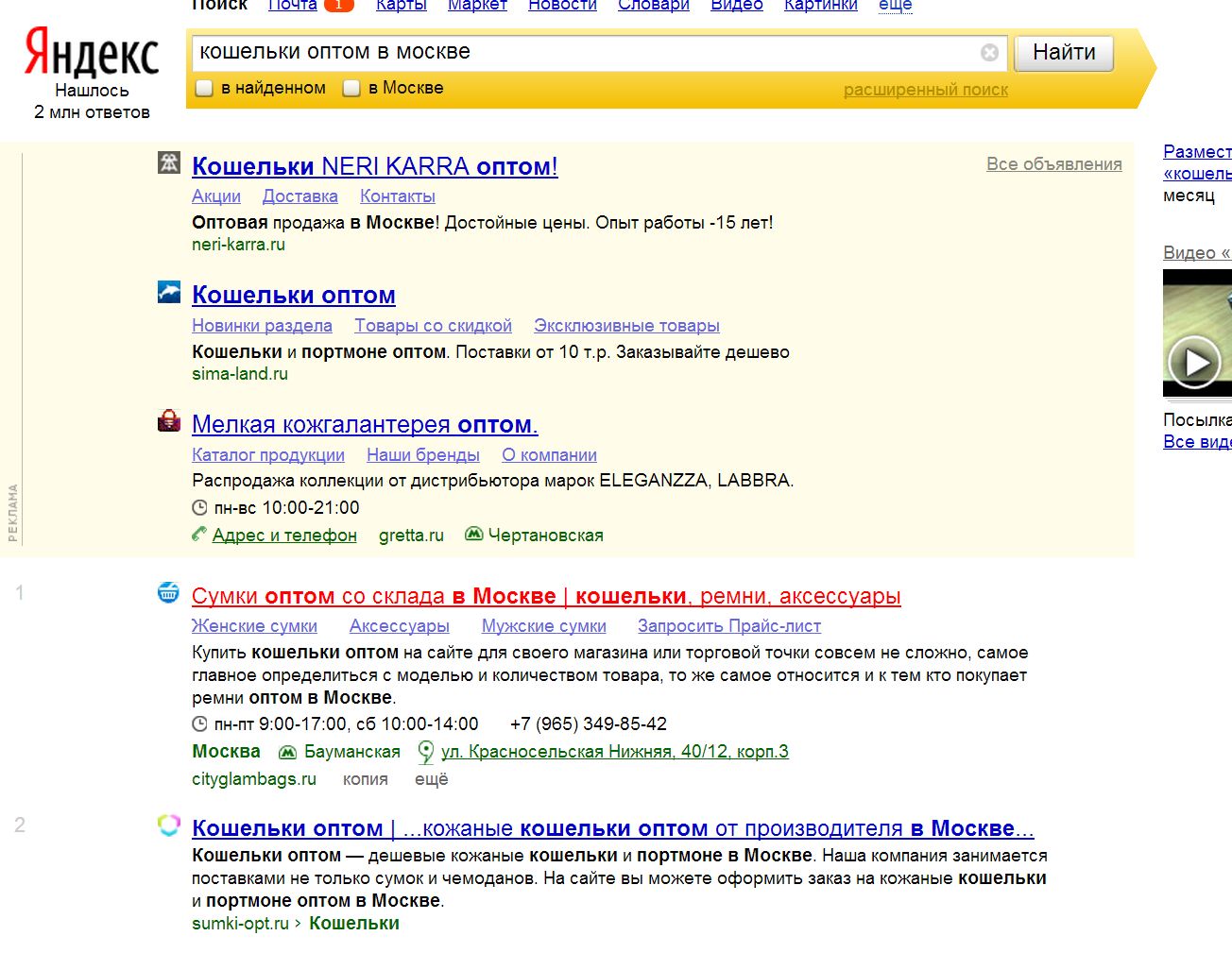Click the neri-karra.ru favicon icon
The height and width of the screenshot is (953, 1232).
(169, 162)
